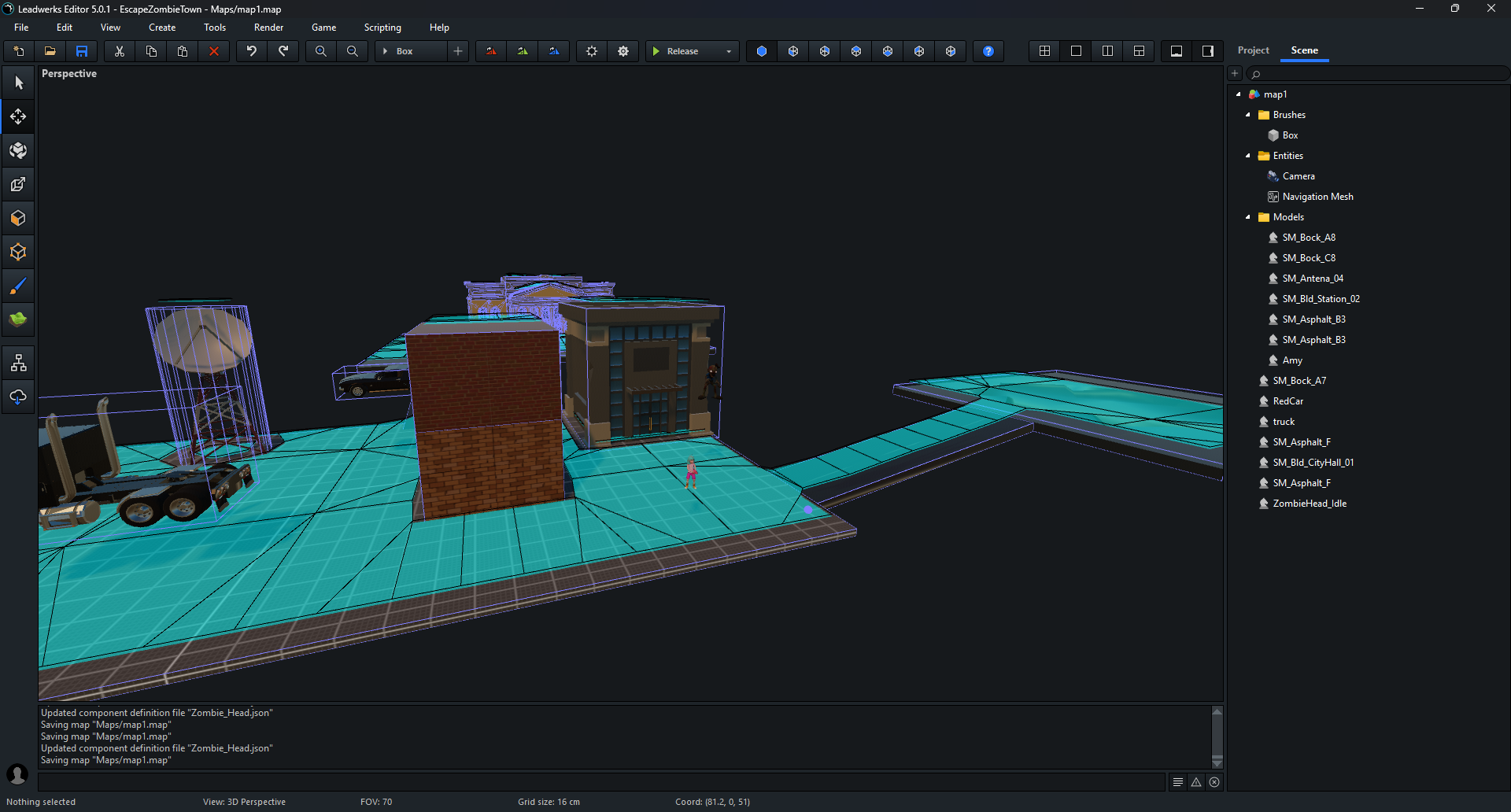1511x812 pixels.
Task: Click the scene search input field
Action: 1377,74
